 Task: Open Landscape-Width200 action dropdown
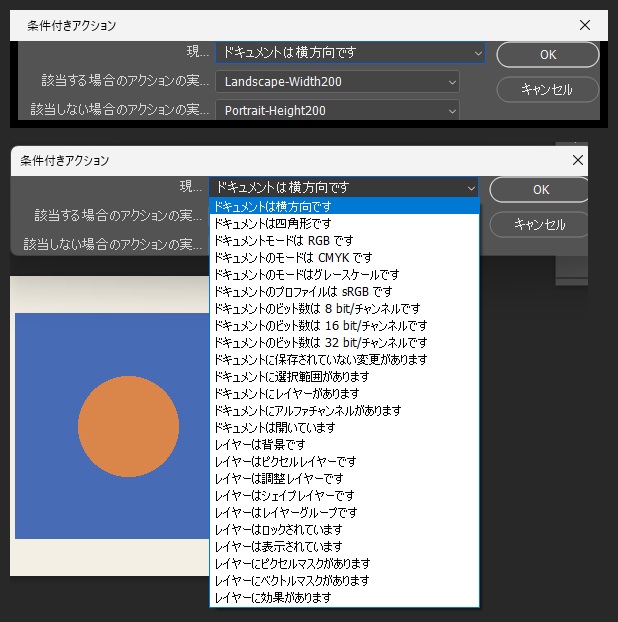coord(337,82)
